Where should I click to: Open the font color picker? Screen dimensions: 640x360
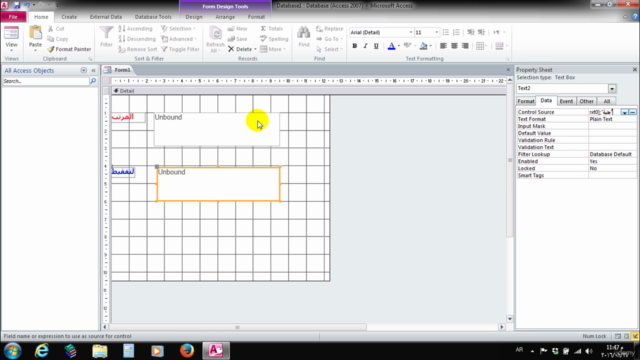pos(398,46)
